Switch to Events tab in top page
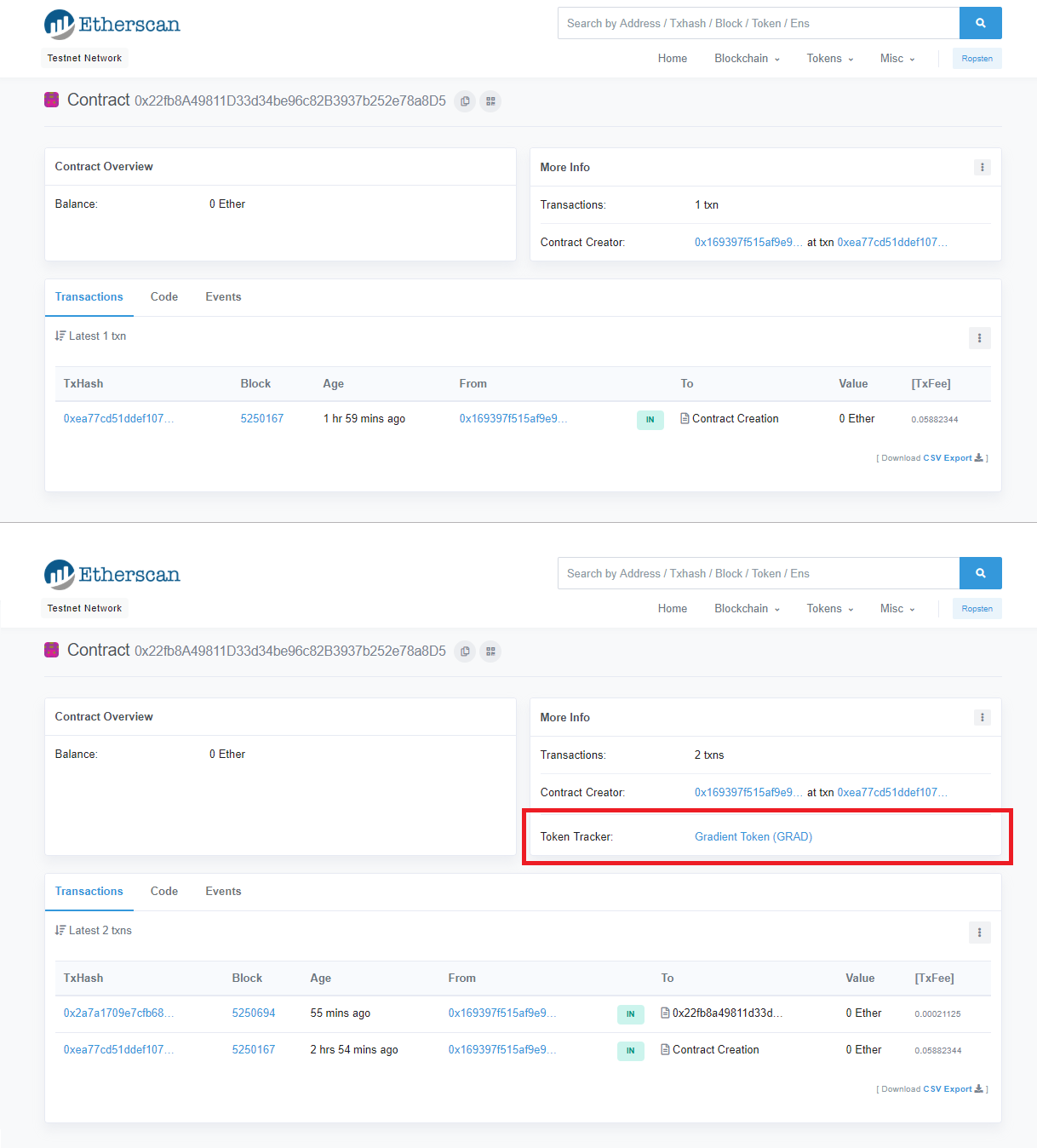This screenshot has height=1148, width=1037. tap(223, 296)
